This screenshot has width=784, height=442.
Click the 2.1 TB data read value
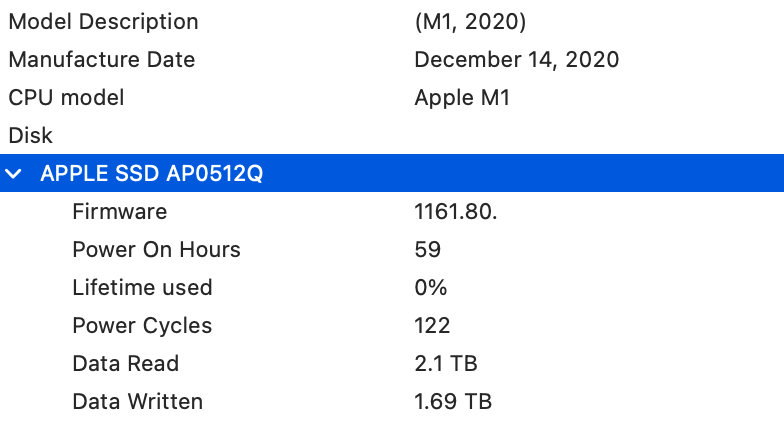pos(447,364)
